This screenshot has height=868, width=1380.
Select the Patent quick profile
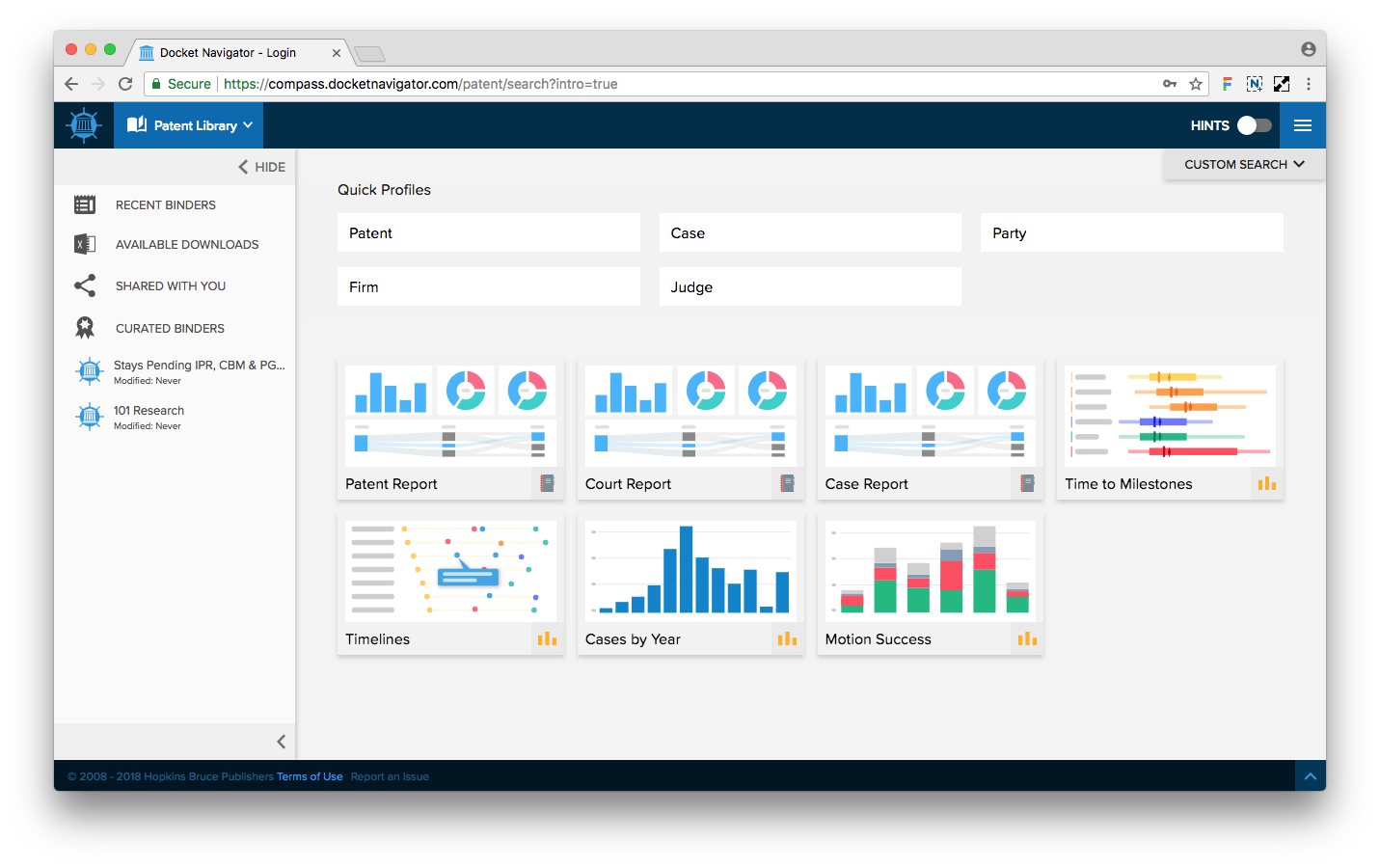point(489,232)
